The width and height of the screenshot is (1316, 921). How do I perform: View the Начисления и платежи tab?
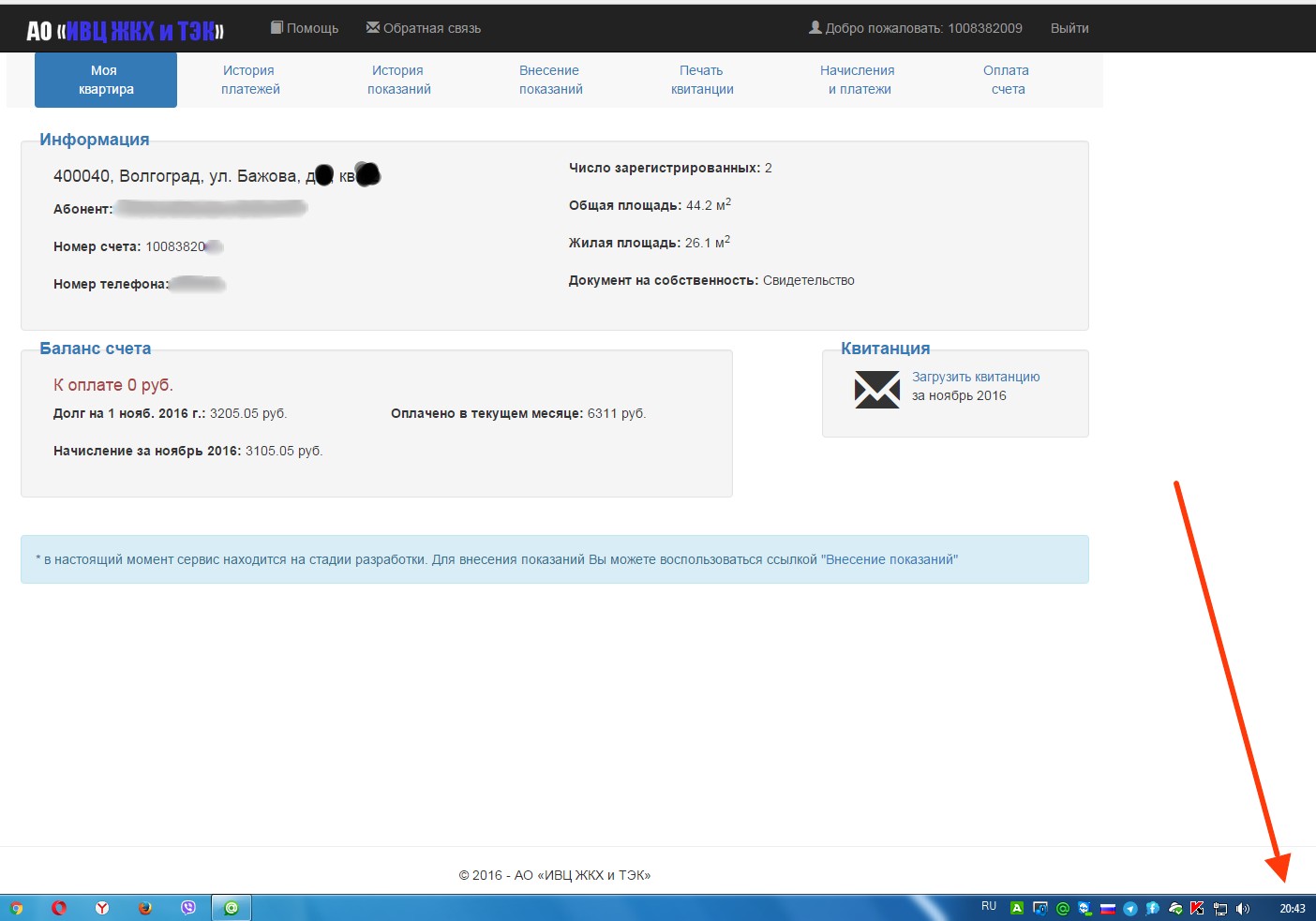coord(859,80)
